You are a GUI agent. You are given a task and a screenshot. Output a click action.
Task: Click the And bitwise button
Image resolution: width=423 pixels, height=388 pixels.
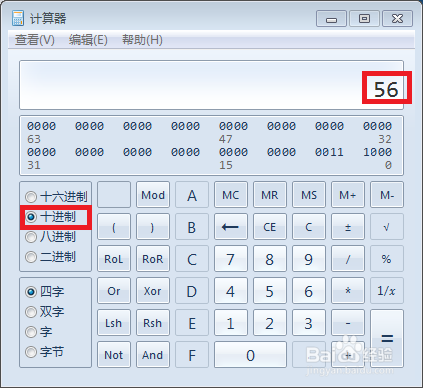(x=153, y=355)
